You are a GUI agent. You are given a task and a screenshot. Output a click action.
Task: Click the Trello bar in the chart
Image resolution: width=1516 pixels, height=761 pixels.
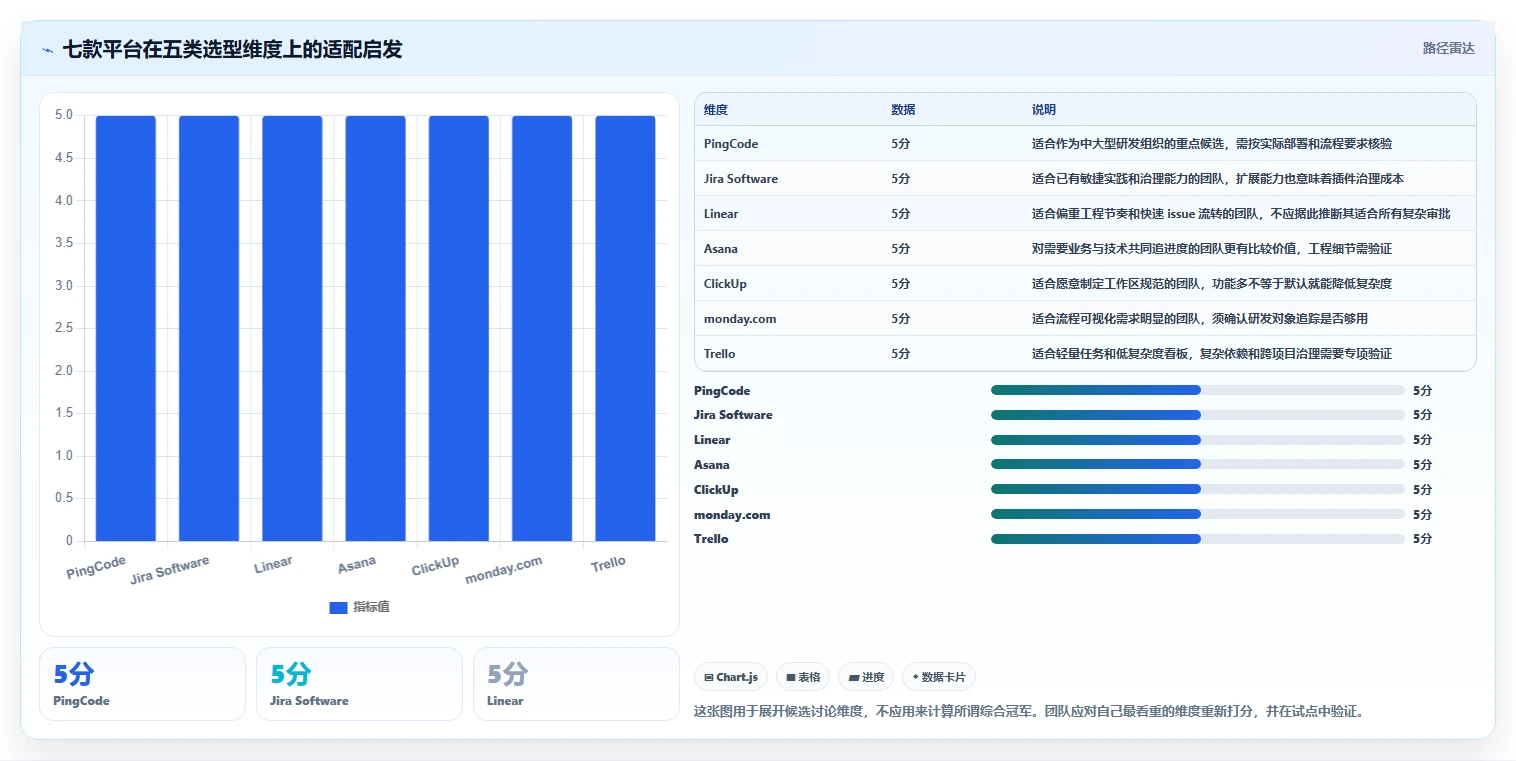point(625,328)
